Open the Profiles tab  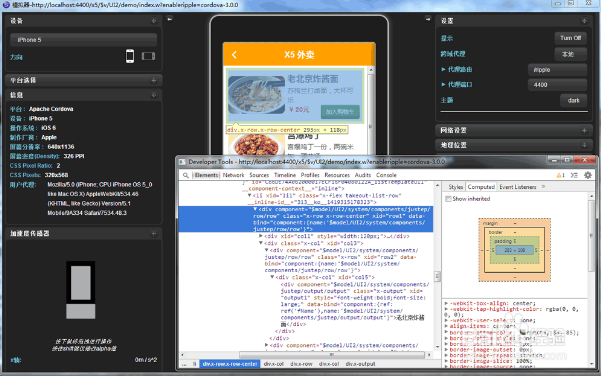tap(310, 175)
